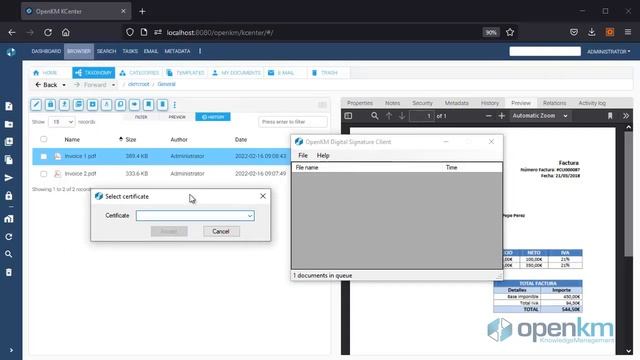Select the Categories tab
This screenshot has width=640, height=360.
[140, 73]
